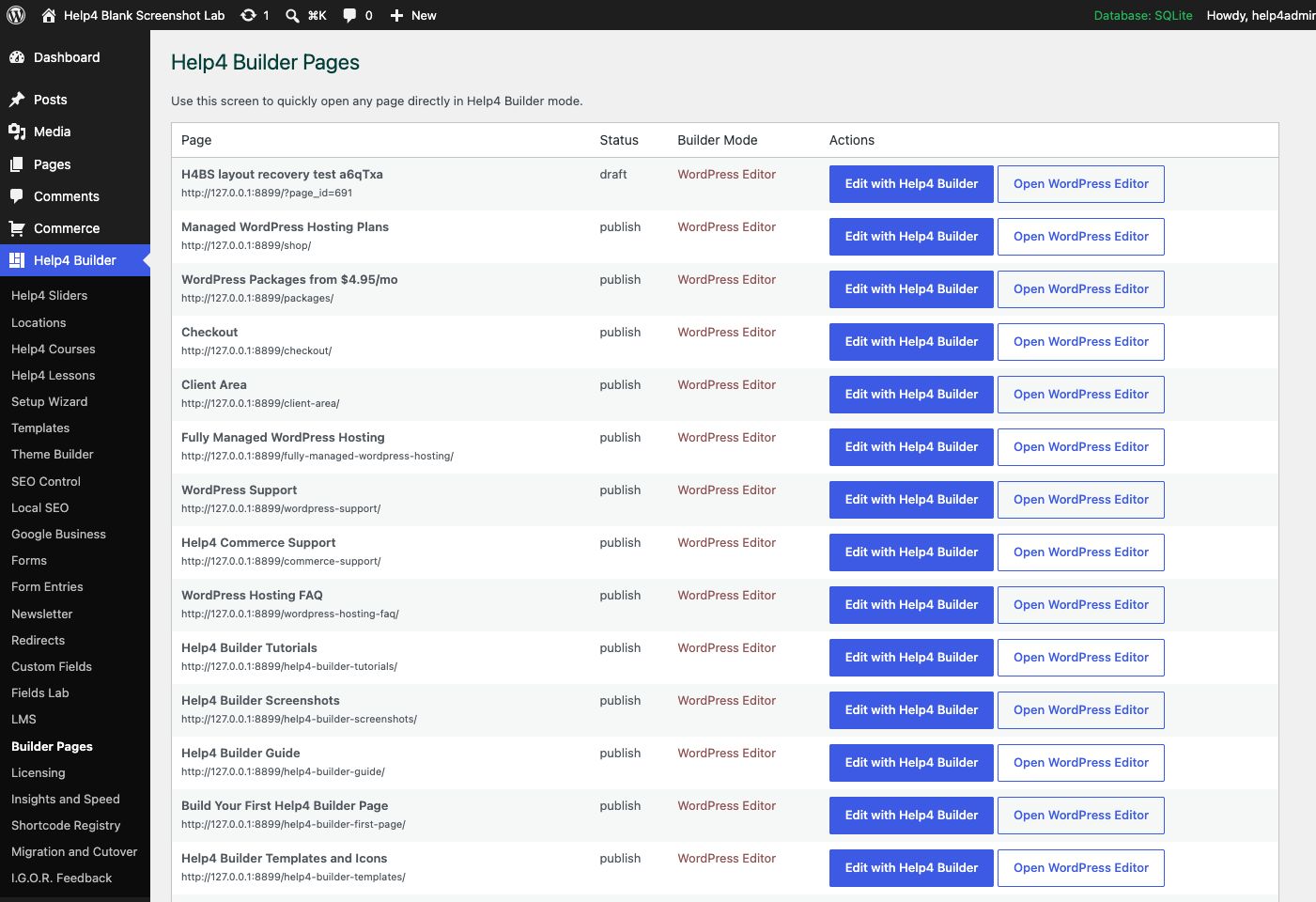
Task: Click the help4-builder-guide URL text
Action: 283,771
